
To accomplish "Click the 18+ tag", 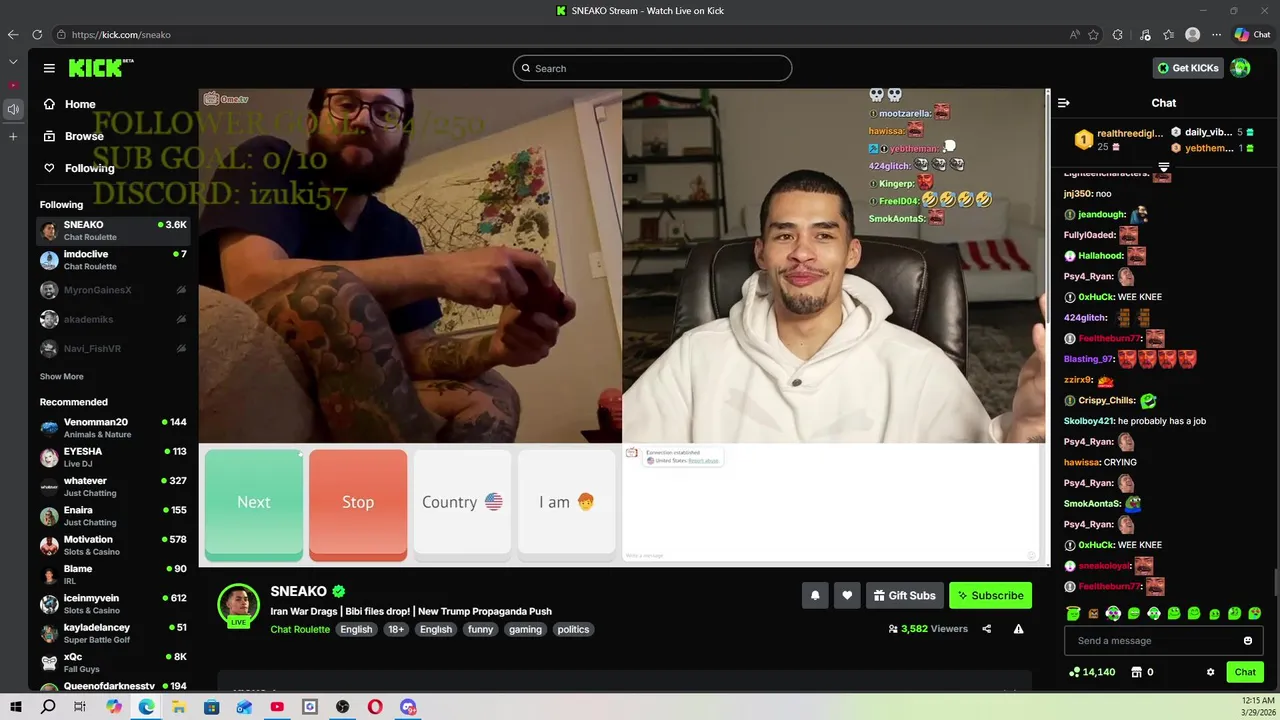I will point(396,629).
